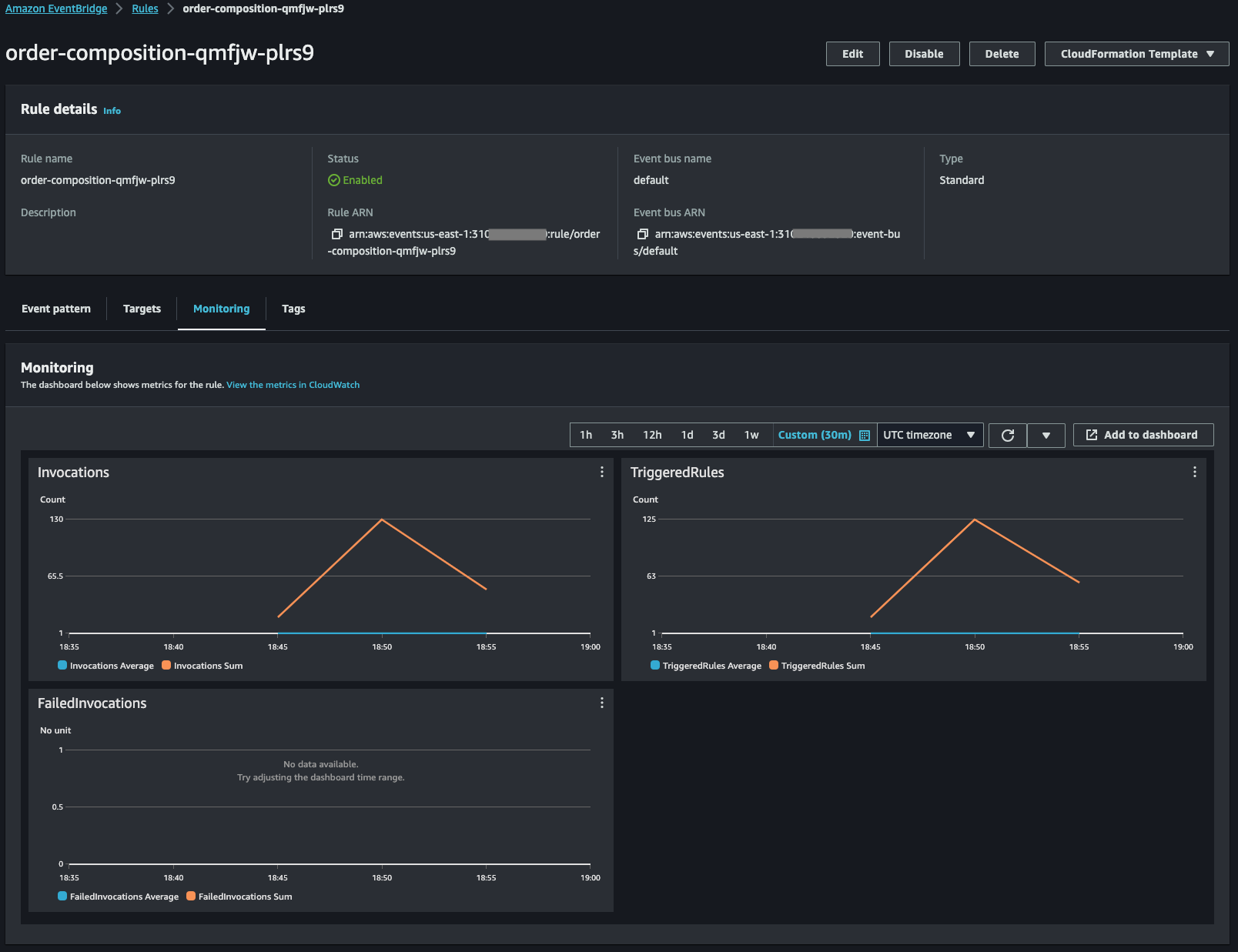Expand the CloudFormation Template dropdown
The height and width of the screenshot is (952, 1238).
(1136, 54)
